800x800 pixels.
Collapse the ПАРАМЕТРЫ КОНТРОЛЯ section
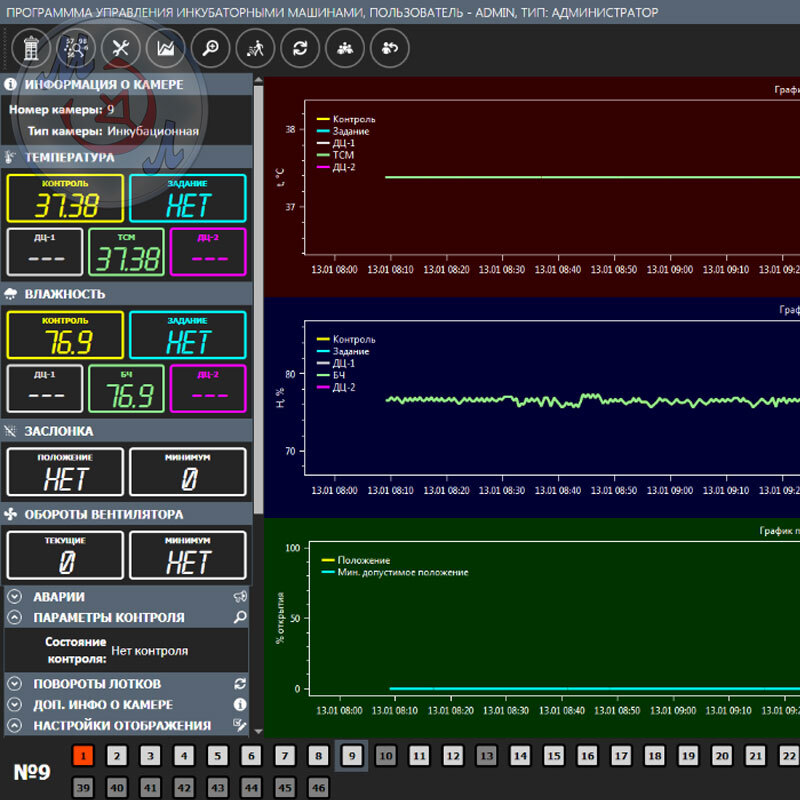[14, 617]
